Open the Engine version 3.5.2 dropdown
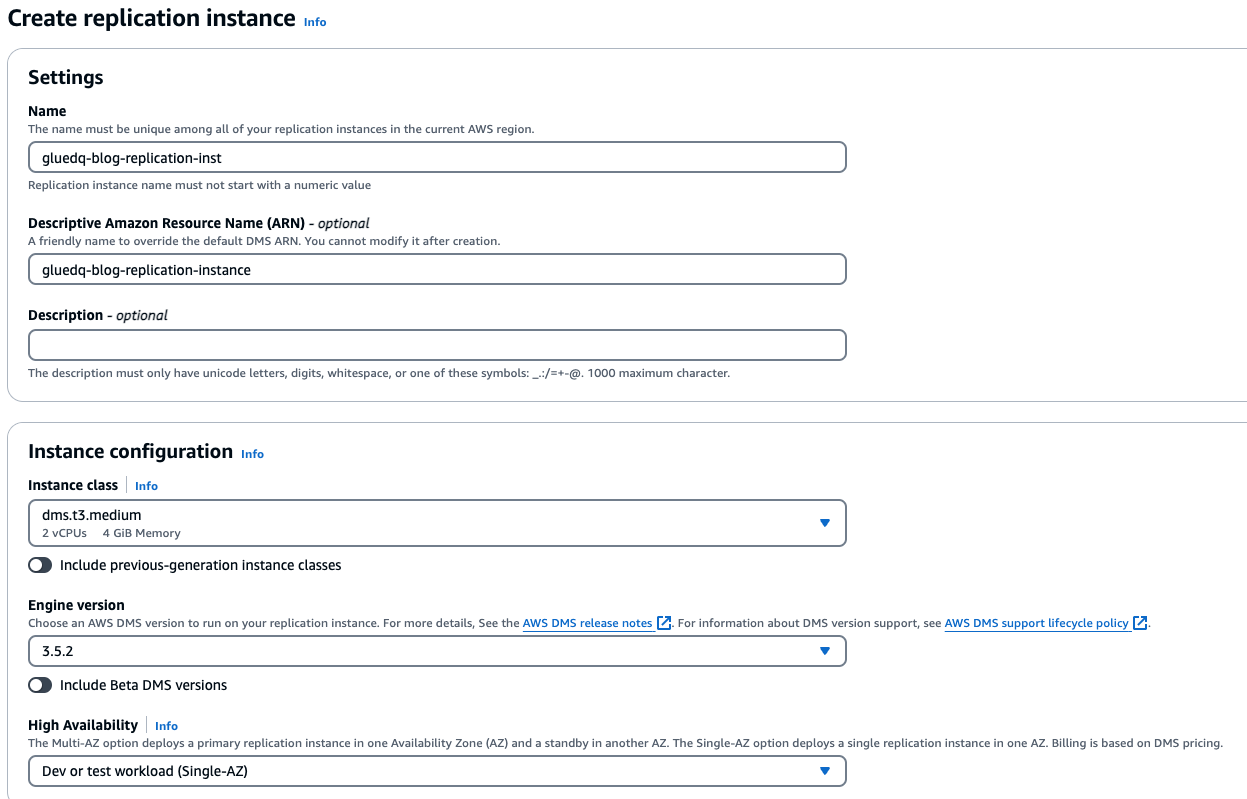 point(437,651)
